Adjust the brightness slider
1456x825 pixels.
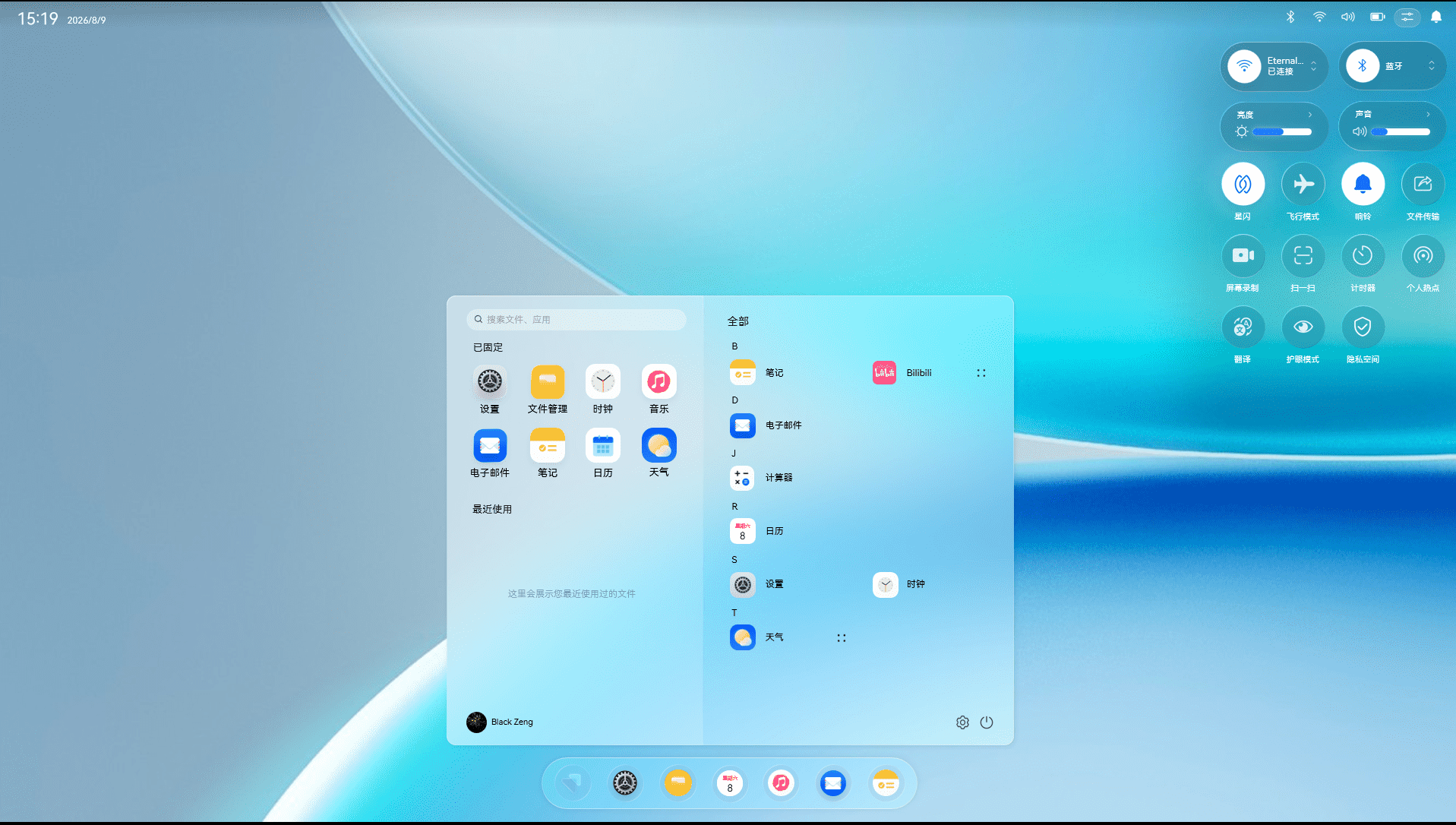click(x=1282, y=132)
